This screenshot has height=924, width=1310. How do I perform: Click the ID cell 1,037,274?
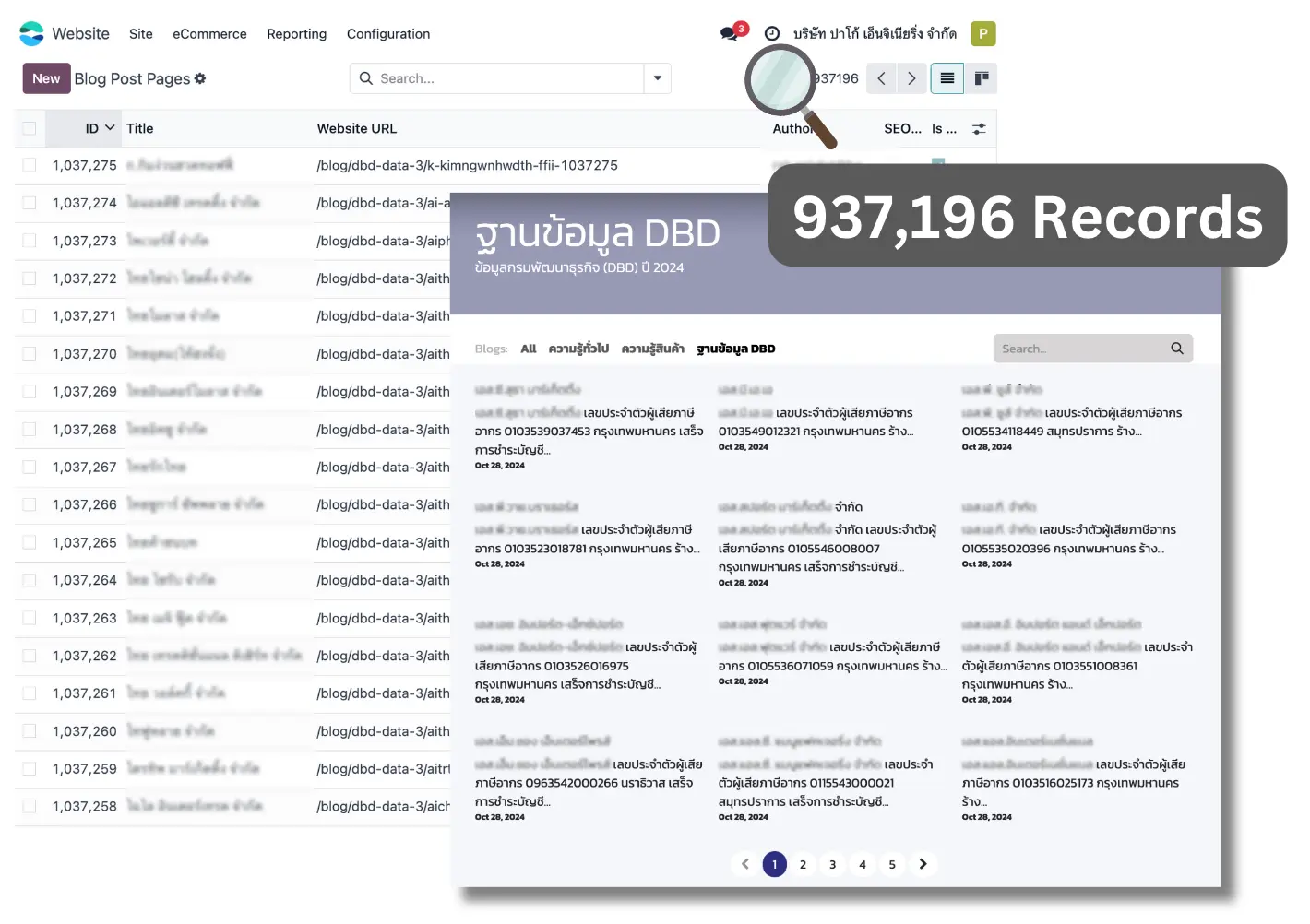pos(84,203)
